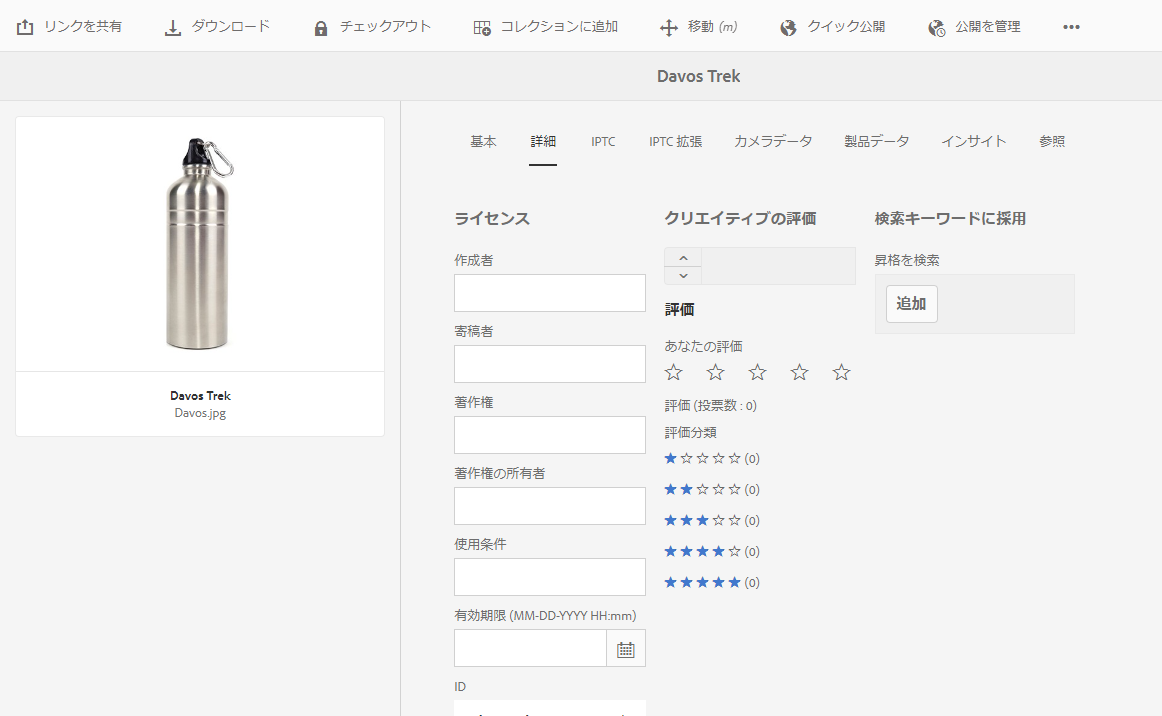
Task: Click the 評価分類 label
Action: click(x=691, y=433)
